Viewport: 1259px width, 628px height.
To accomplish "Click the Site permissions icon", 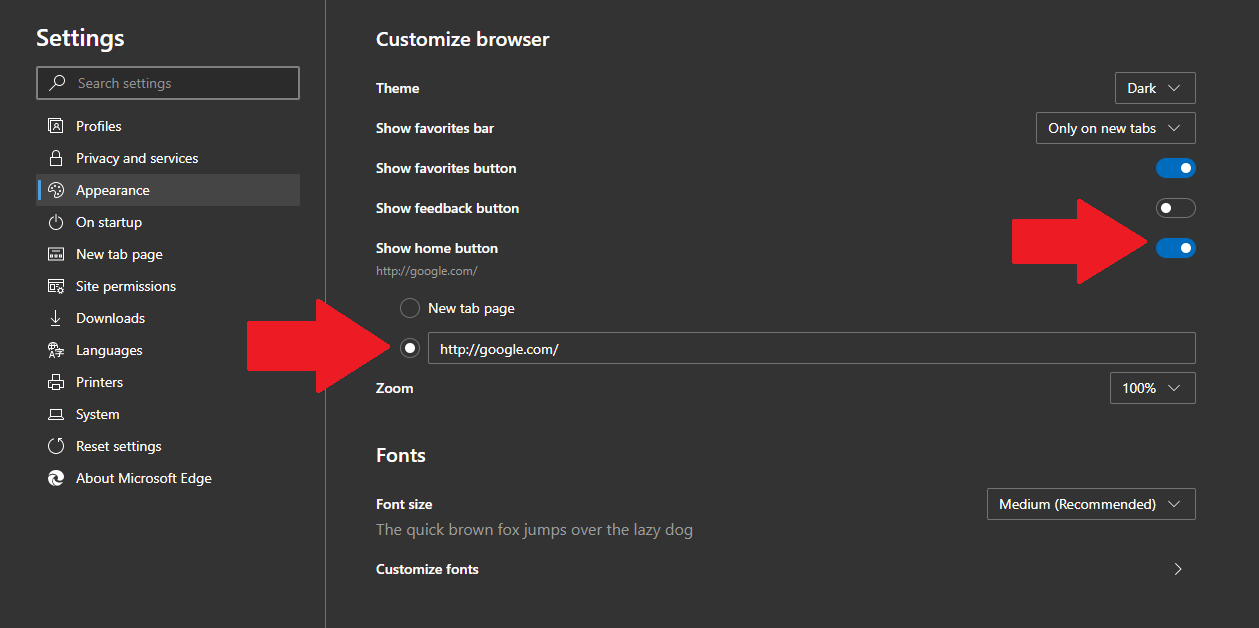I will 56,286.
